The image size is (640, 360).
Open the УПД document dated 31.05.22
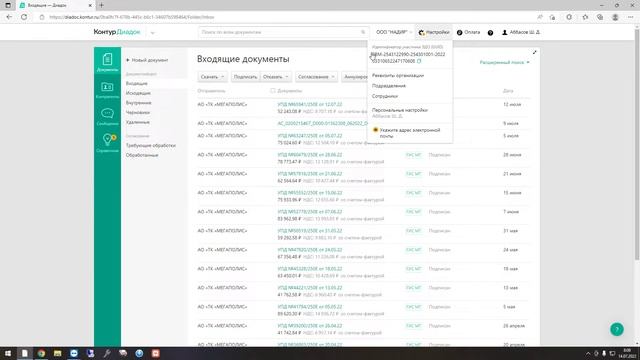[x=310, y=231]
